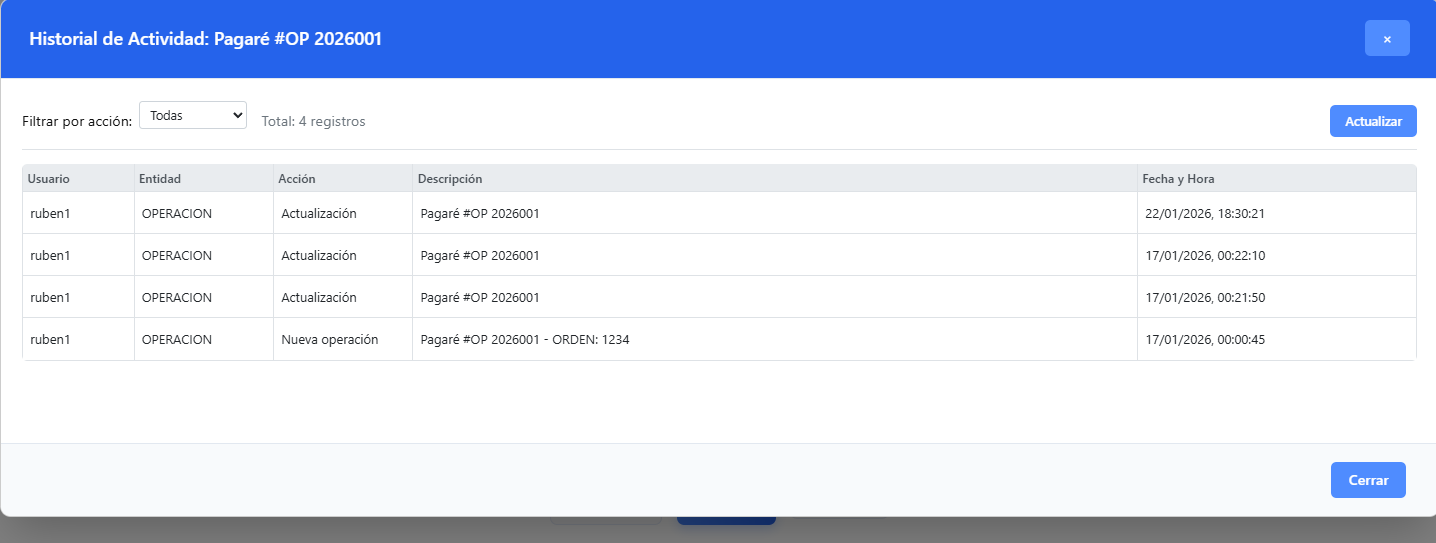Open the 'Filtrar por acción' dropdown
1436x543 pixels.
pos(193,116)
